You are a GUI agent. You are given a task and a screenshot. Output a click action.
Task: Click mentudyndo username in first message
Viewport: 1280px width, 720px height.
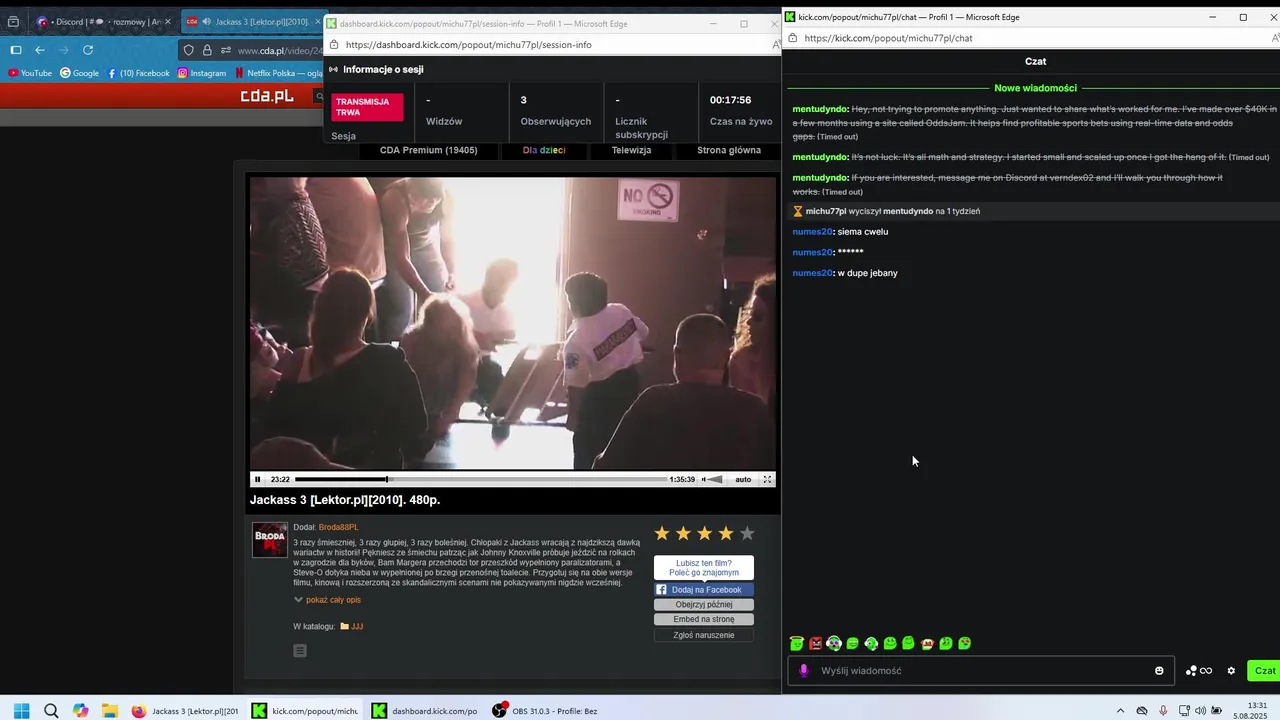click(x=820, y=109)
